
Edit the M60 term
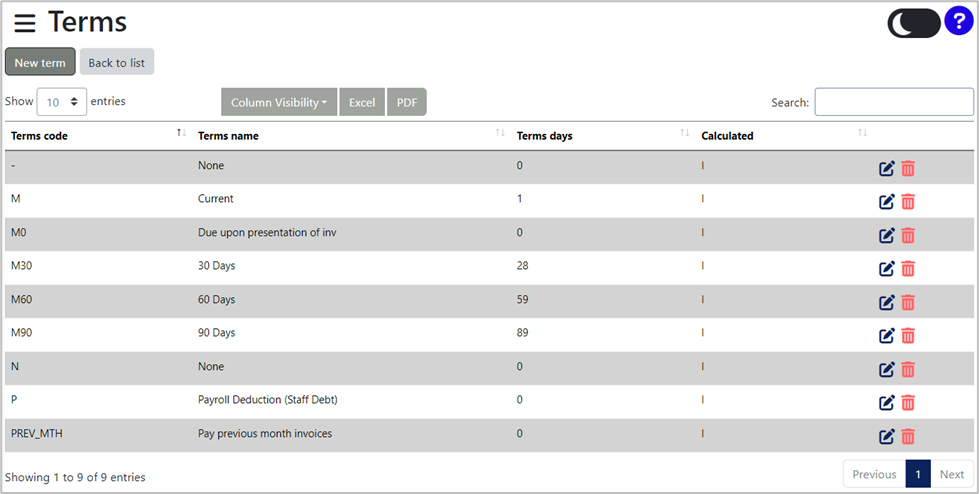click(x=887, y=302)
